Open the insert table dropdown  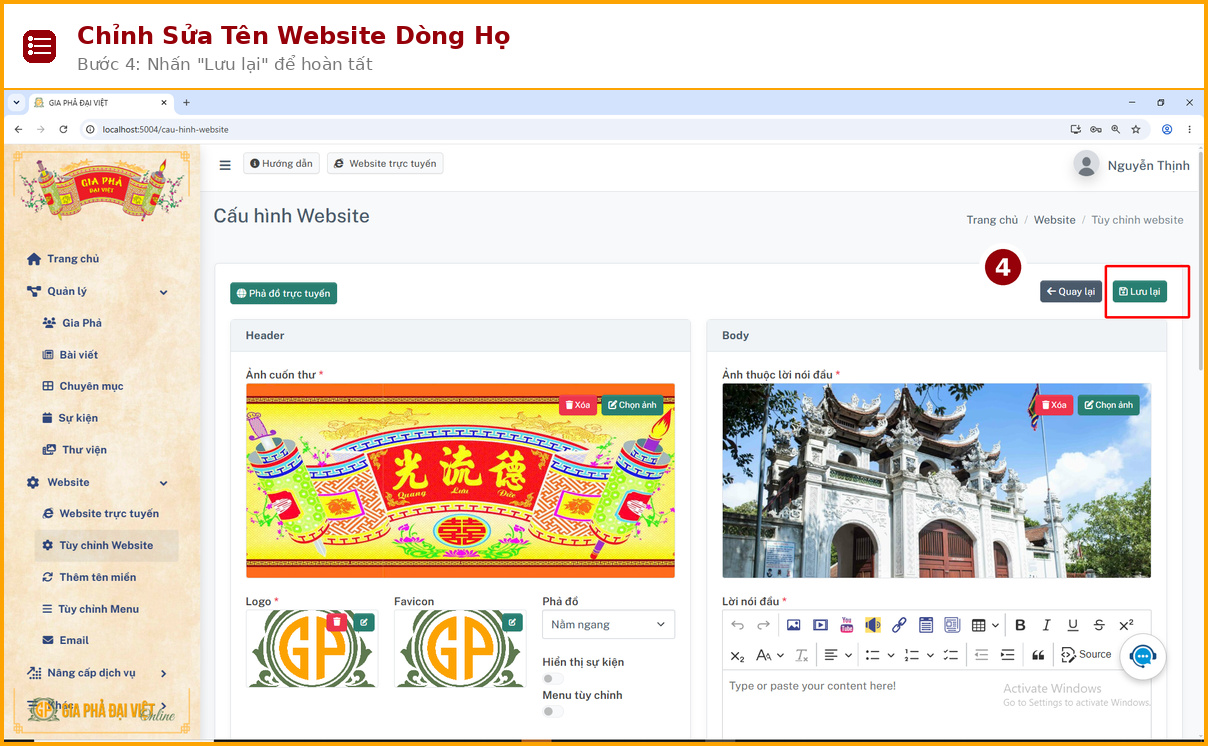pos(985,625)
